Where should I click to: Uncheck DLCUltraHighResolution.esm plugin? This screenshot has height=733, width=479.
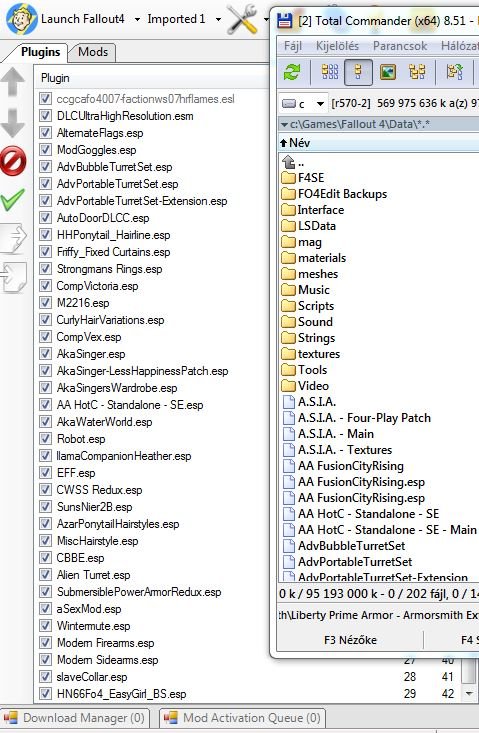(x=45, y=116)
